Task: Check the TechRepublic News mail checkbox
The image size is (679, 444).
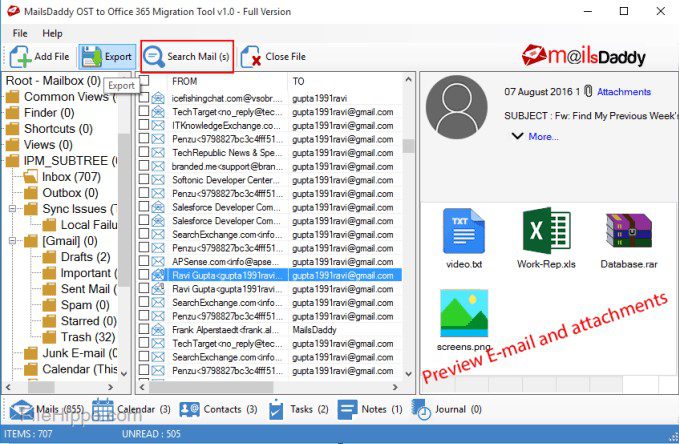Action: (x=144, y=152)
